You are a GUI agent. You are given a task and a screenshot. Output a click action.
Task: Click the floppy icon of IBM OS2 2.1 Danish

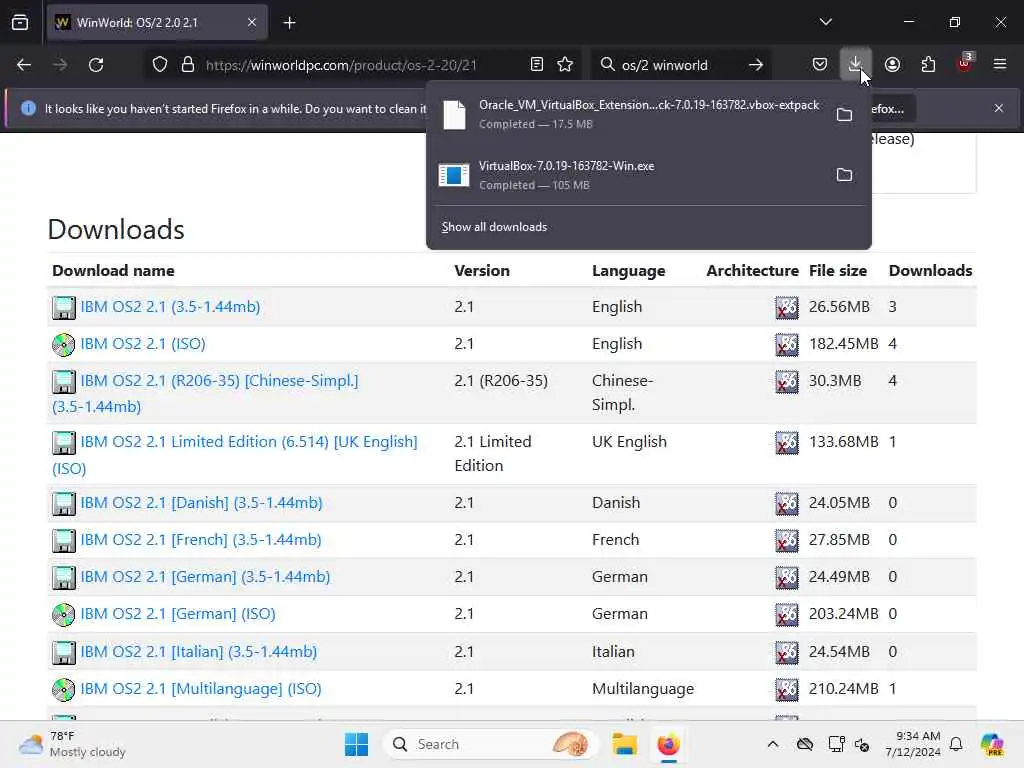coord(63,503)
